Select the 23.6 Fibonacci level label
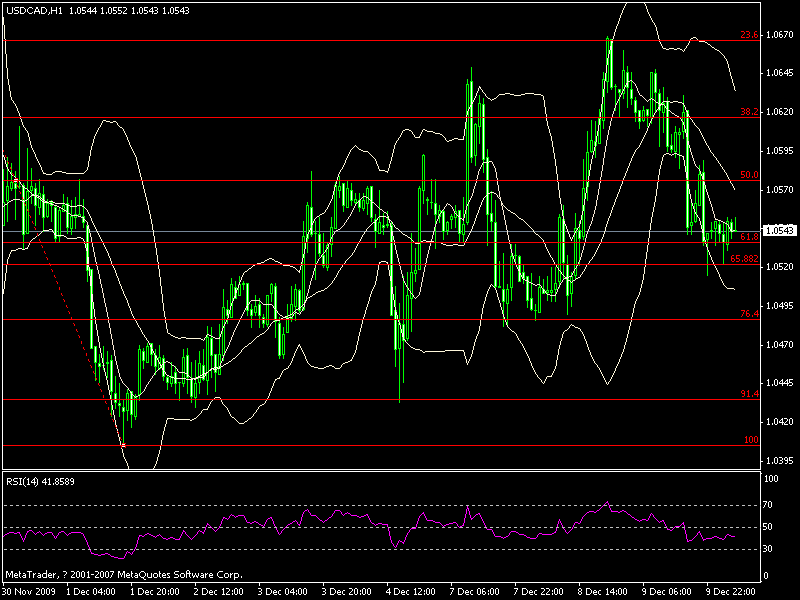The width and height of the screenshot is (800, 600). click(x=749, y=35)
